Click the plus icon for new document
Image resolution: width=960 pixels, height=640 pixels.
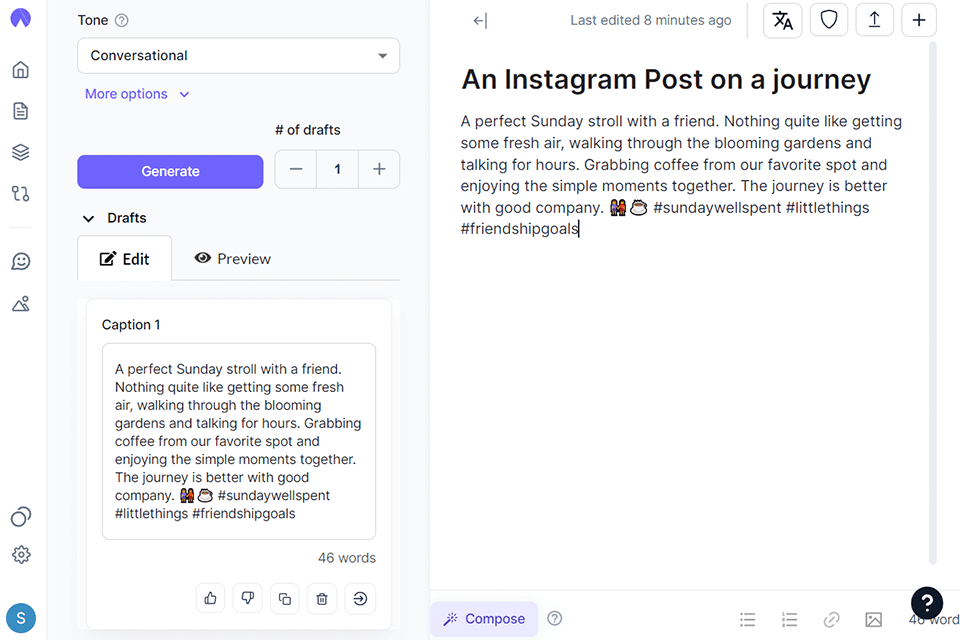point(919,20)
